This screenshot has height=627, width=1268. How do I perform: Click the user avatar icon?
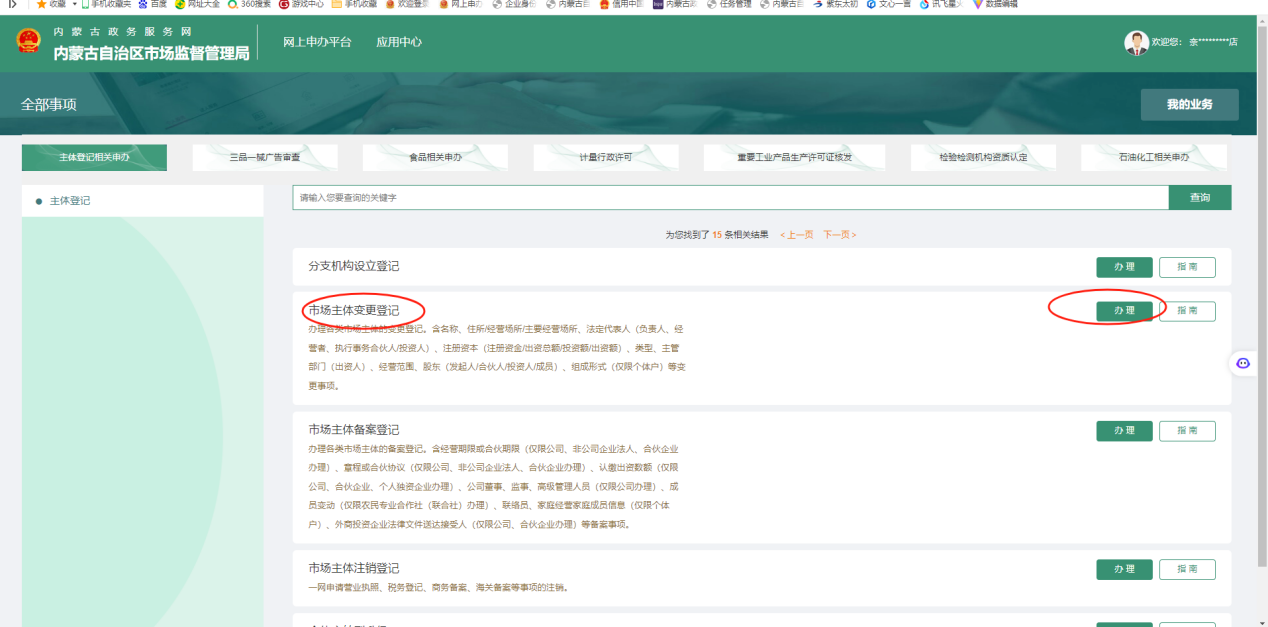click(1136, 42)
